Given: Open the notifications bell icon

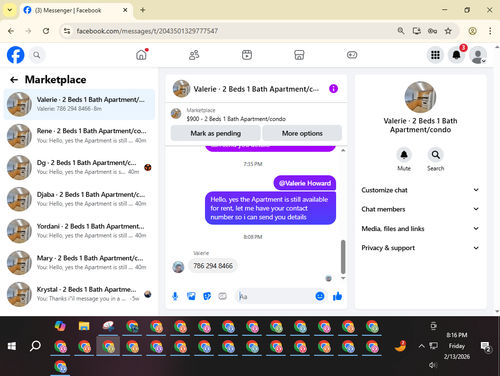Looking at the screenshot, I should [x=456, y=55].
